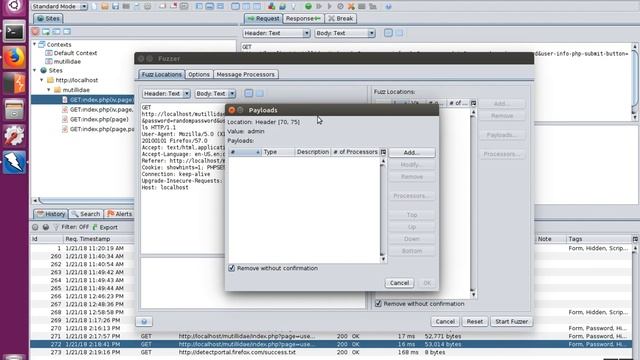
Task: Click the Persist Session save icon
Action: click(x=116, y=6)
